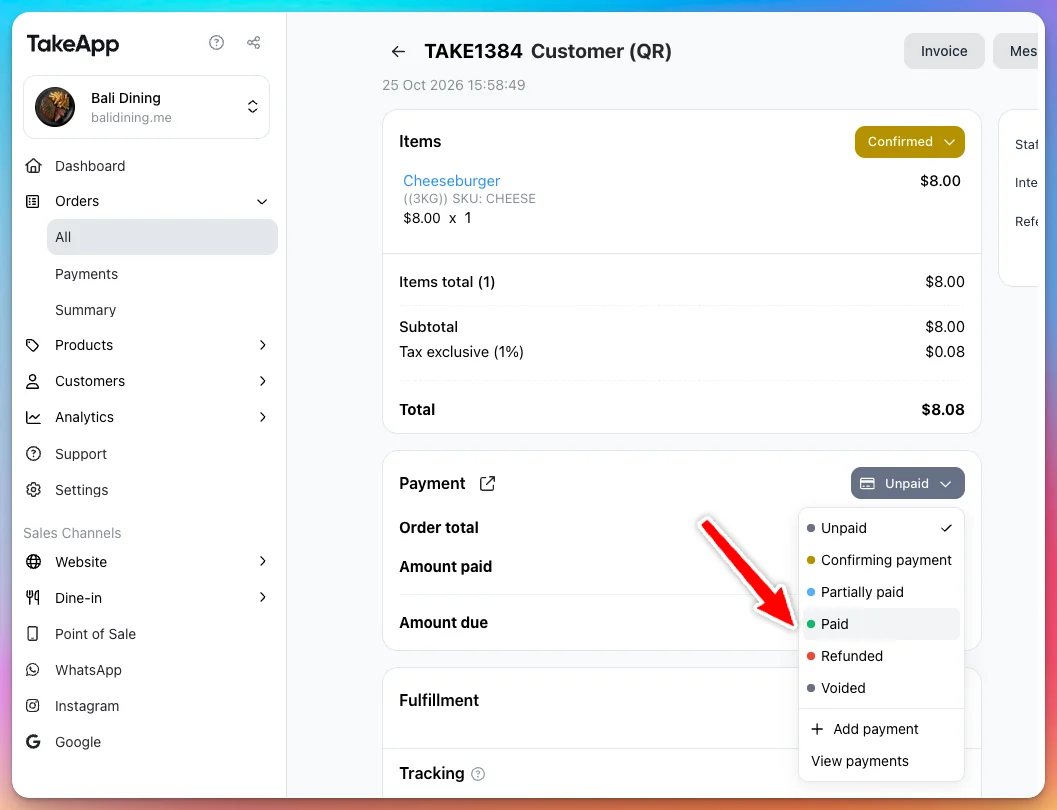
Task: Click the Website globe icon
Action: [33, 561]
